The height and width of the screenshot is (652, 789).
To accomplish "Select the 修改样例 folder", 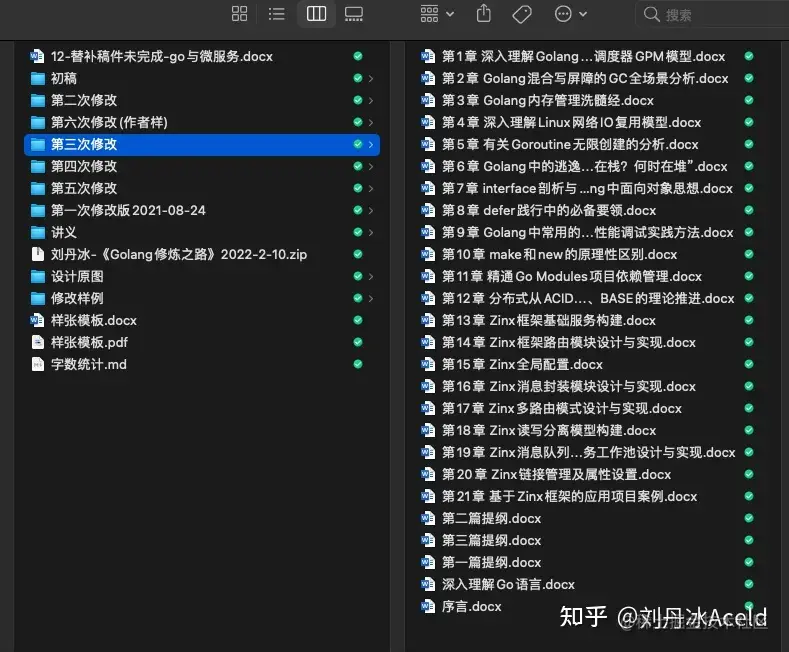I will [x=202, y=298].
